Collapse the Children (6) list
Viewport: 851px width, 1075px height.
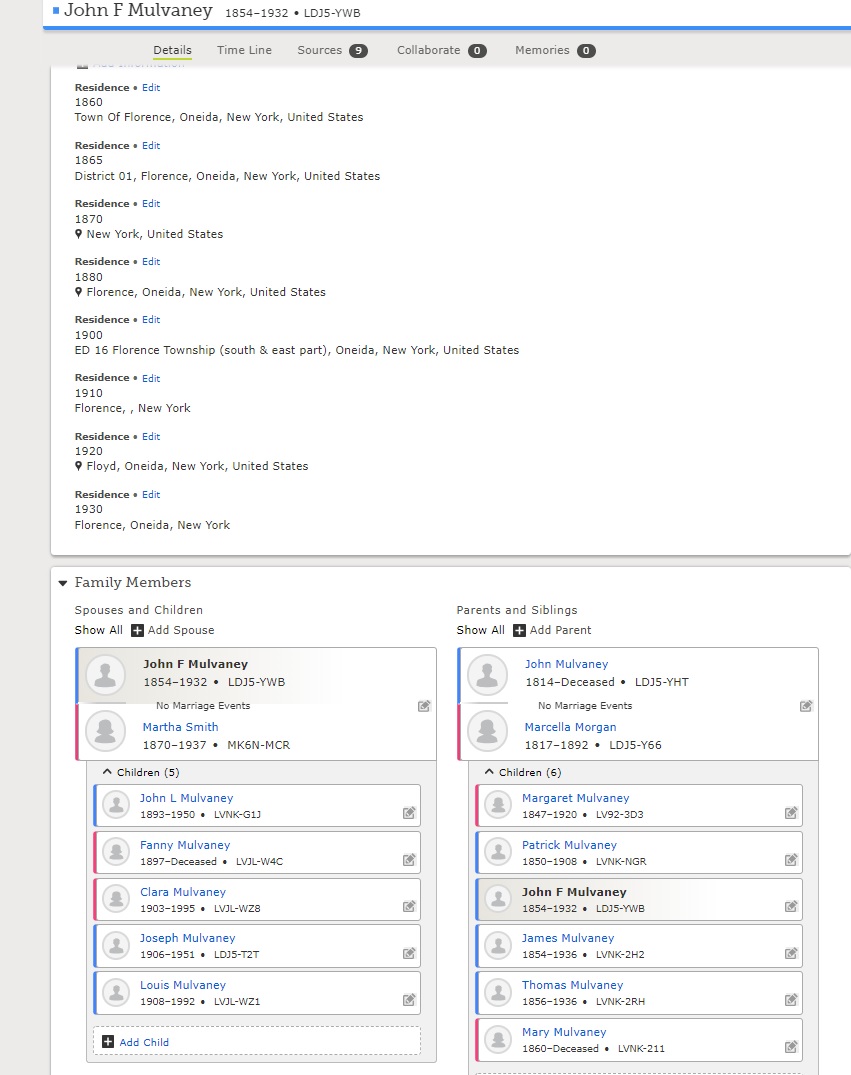tap(489, 772)
